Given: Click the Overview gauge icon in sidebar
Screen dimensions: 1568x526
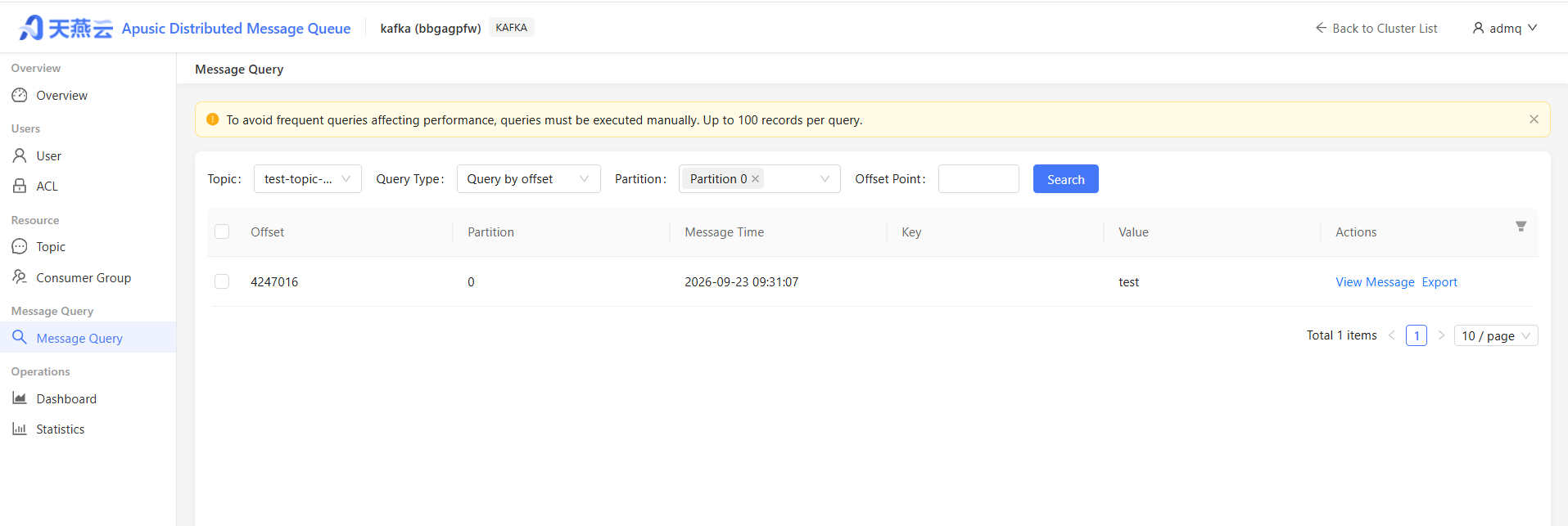Looking at the screenshot, I should 20,96.
